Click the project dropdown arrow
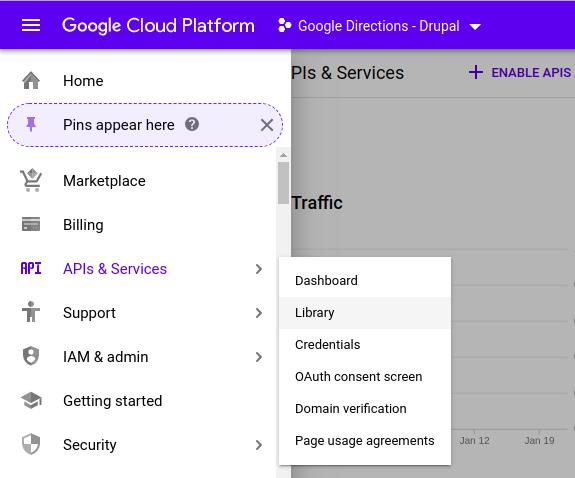The height and width of the screenshot is (478, 575). [x=475, y=27]
